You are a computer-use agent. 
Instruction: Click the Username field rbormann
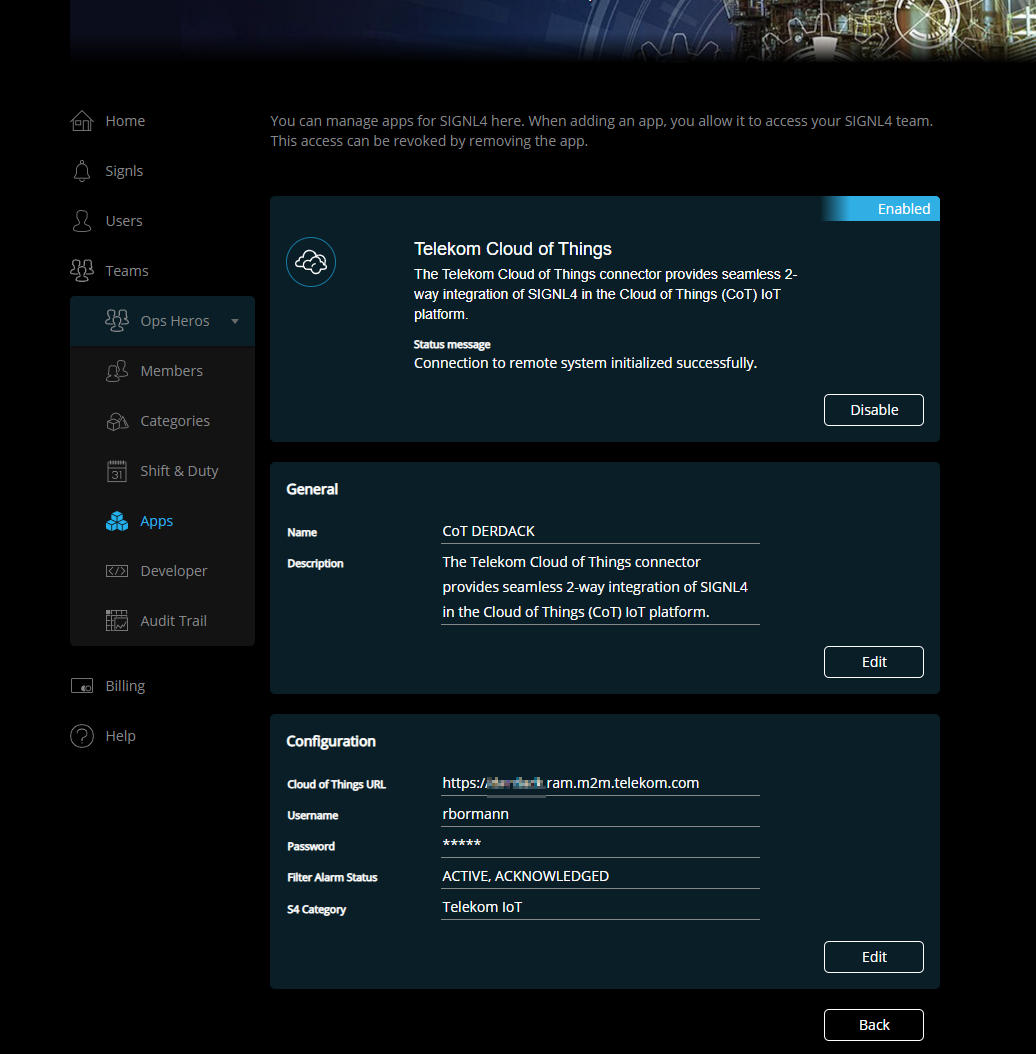[600, 815]
